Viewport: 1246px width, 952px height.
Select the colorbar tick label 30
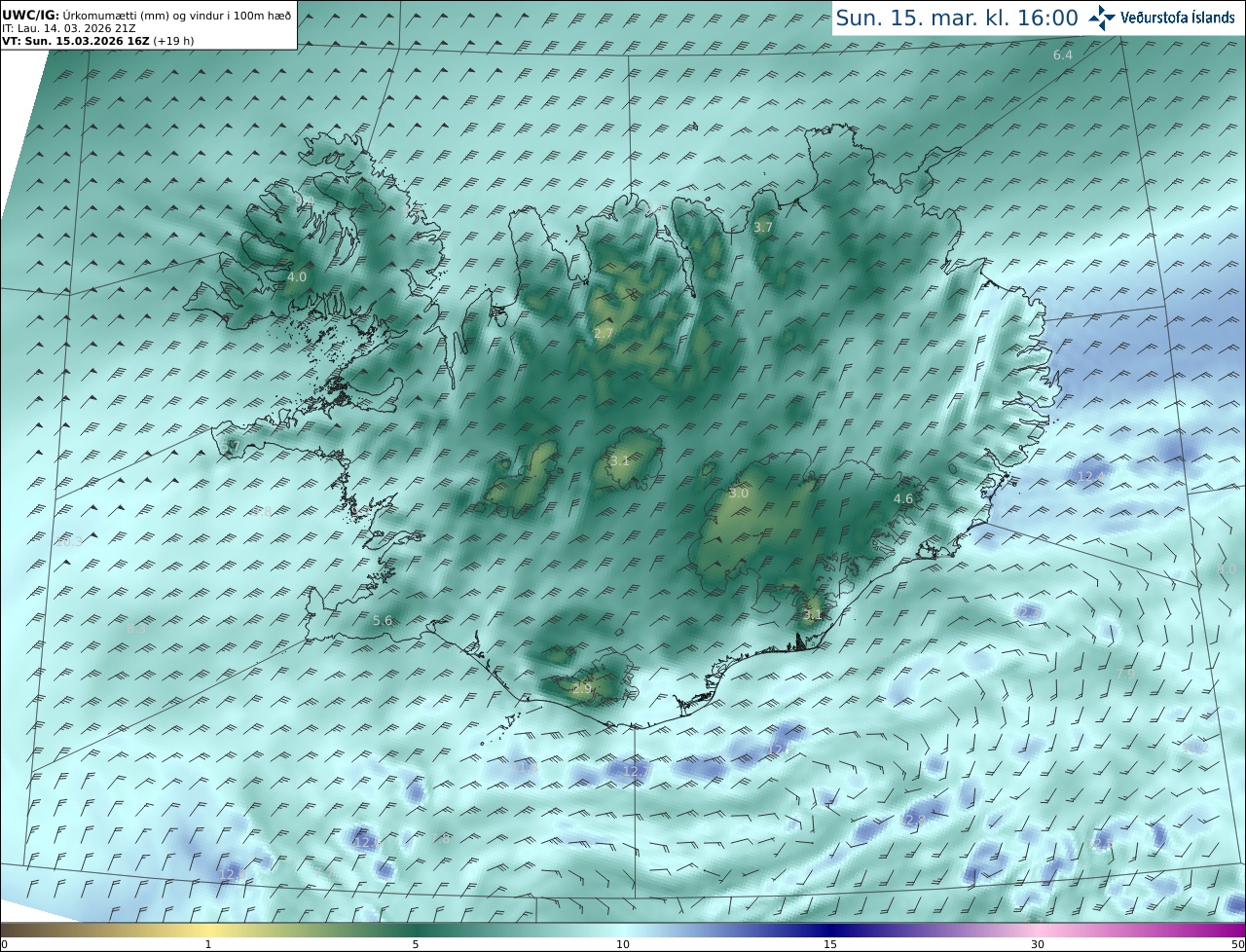point(1038,944)
